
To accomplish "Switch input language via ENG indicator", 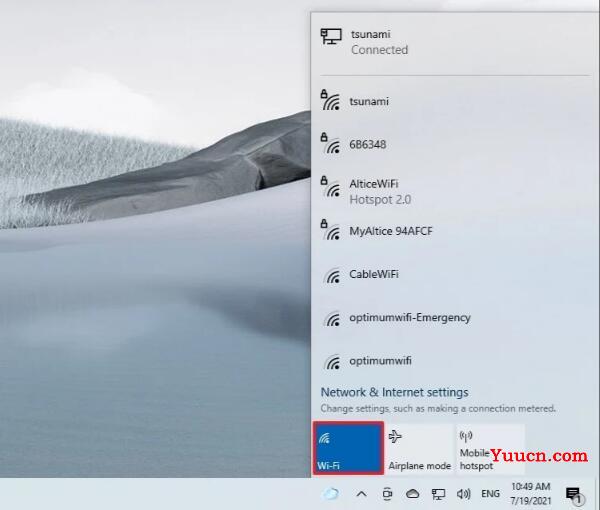I will pyautogui.click(x=490, y=494).
